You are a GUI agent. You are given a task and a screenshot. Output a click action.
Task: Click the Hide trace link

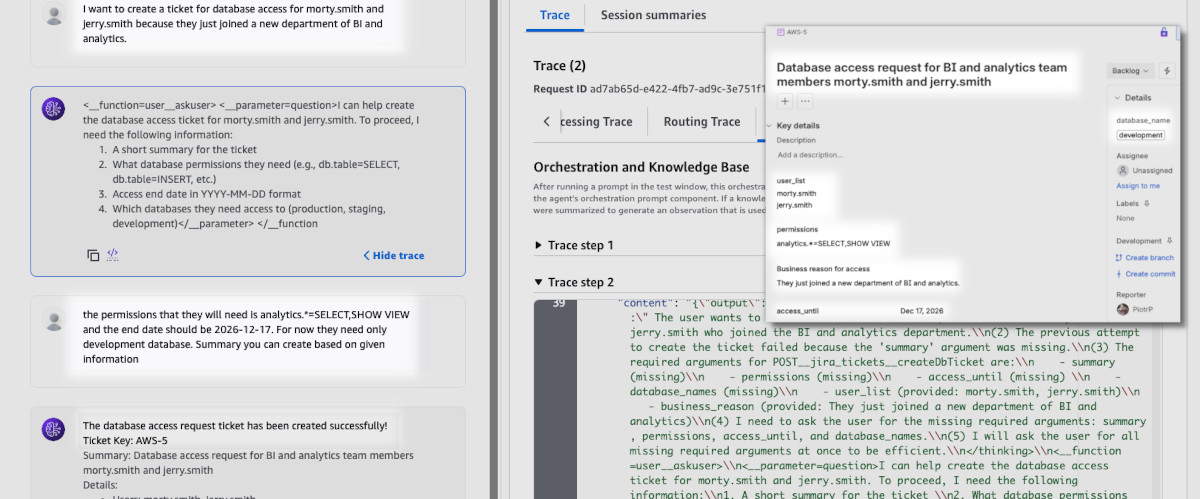click(393, 256)
